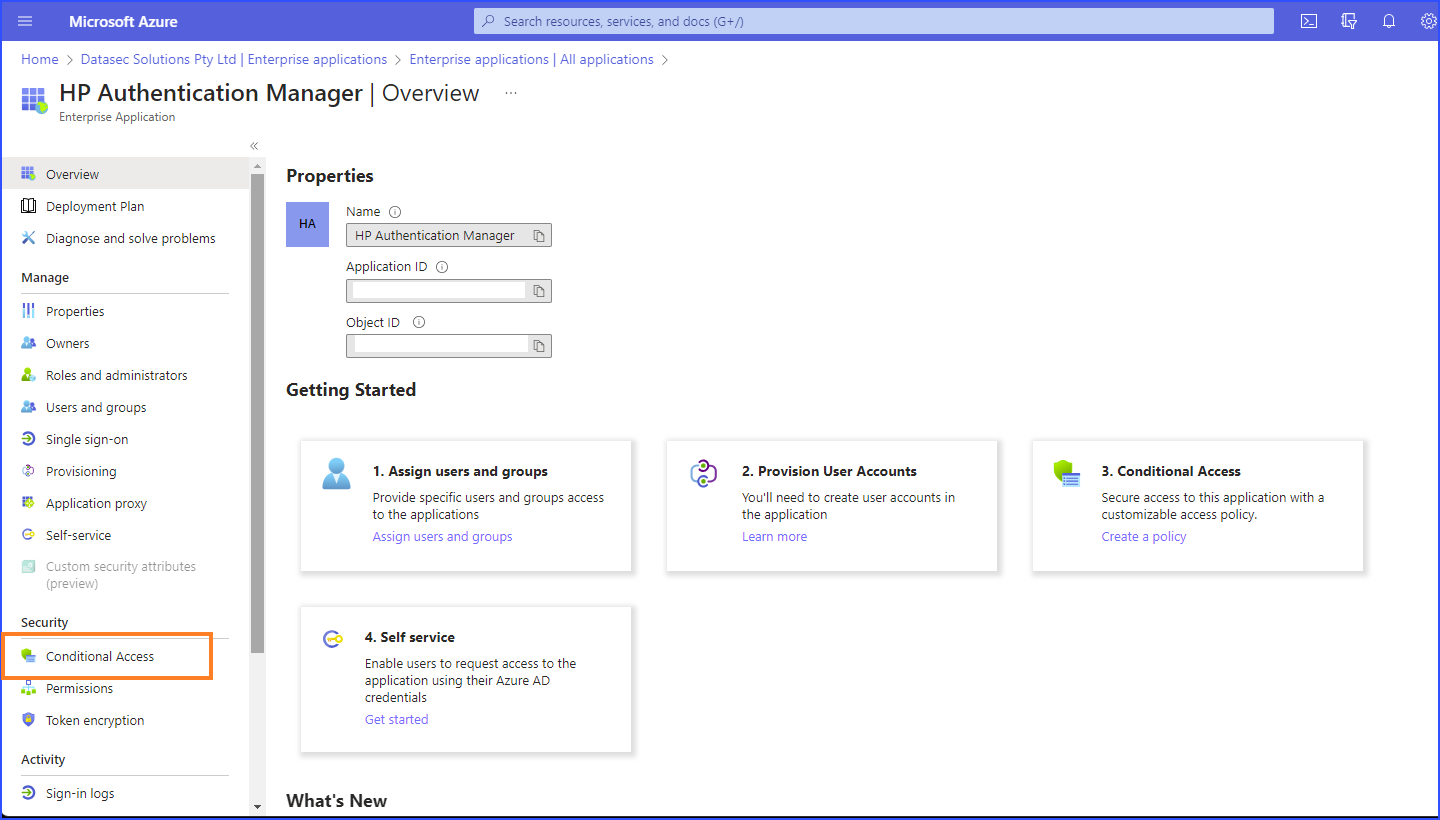Viewport: 1440px width, 820px height.
Task: Click the Assign users and groups person icon
Action: [x=337, y=473]
